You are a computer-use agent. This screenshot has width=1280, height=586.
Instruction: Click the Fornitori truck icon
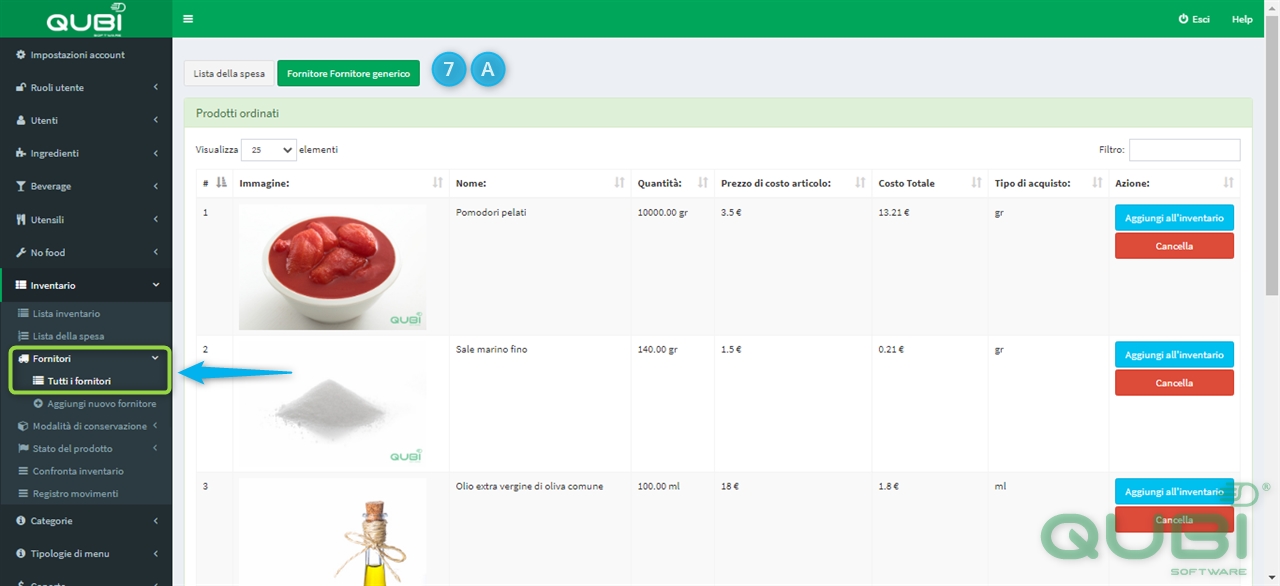23,359
